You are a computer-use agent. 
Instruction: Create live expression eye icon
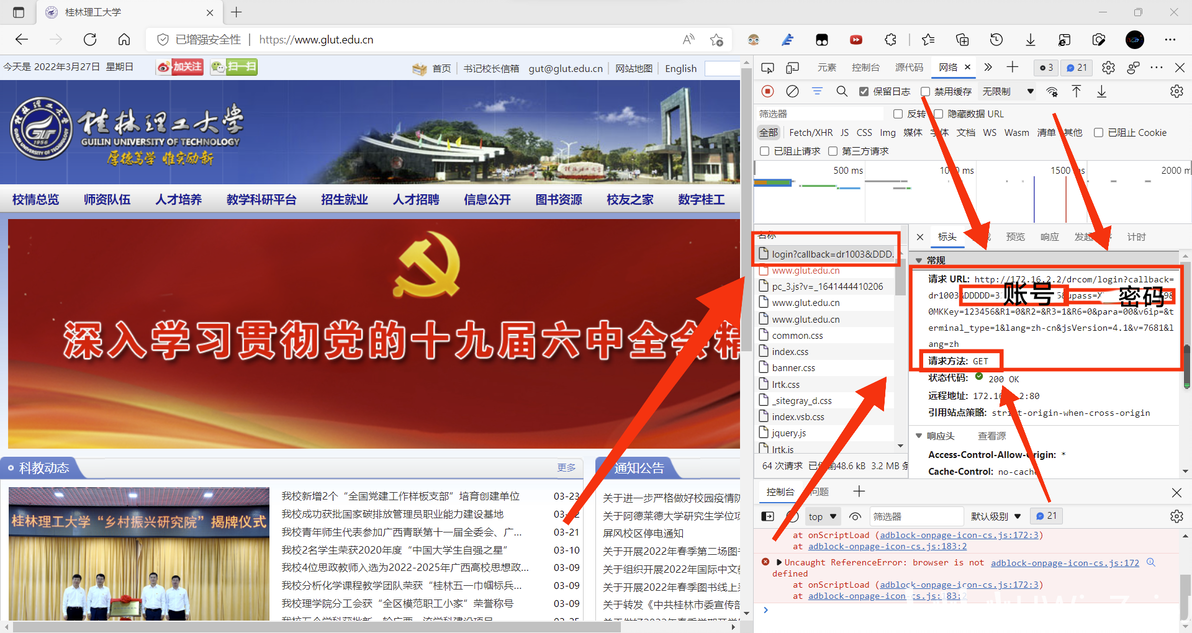point(855,517)
